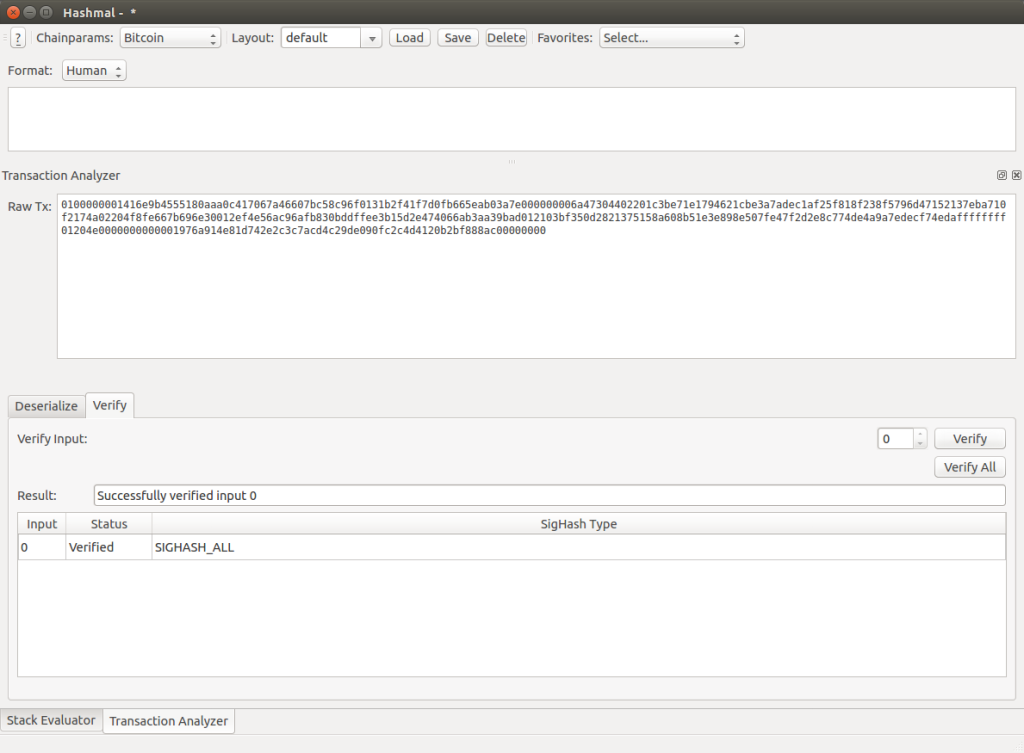Close the Transaction Analyzer dock panel
Screen dimensions: 1024x753
[1016, 175]
